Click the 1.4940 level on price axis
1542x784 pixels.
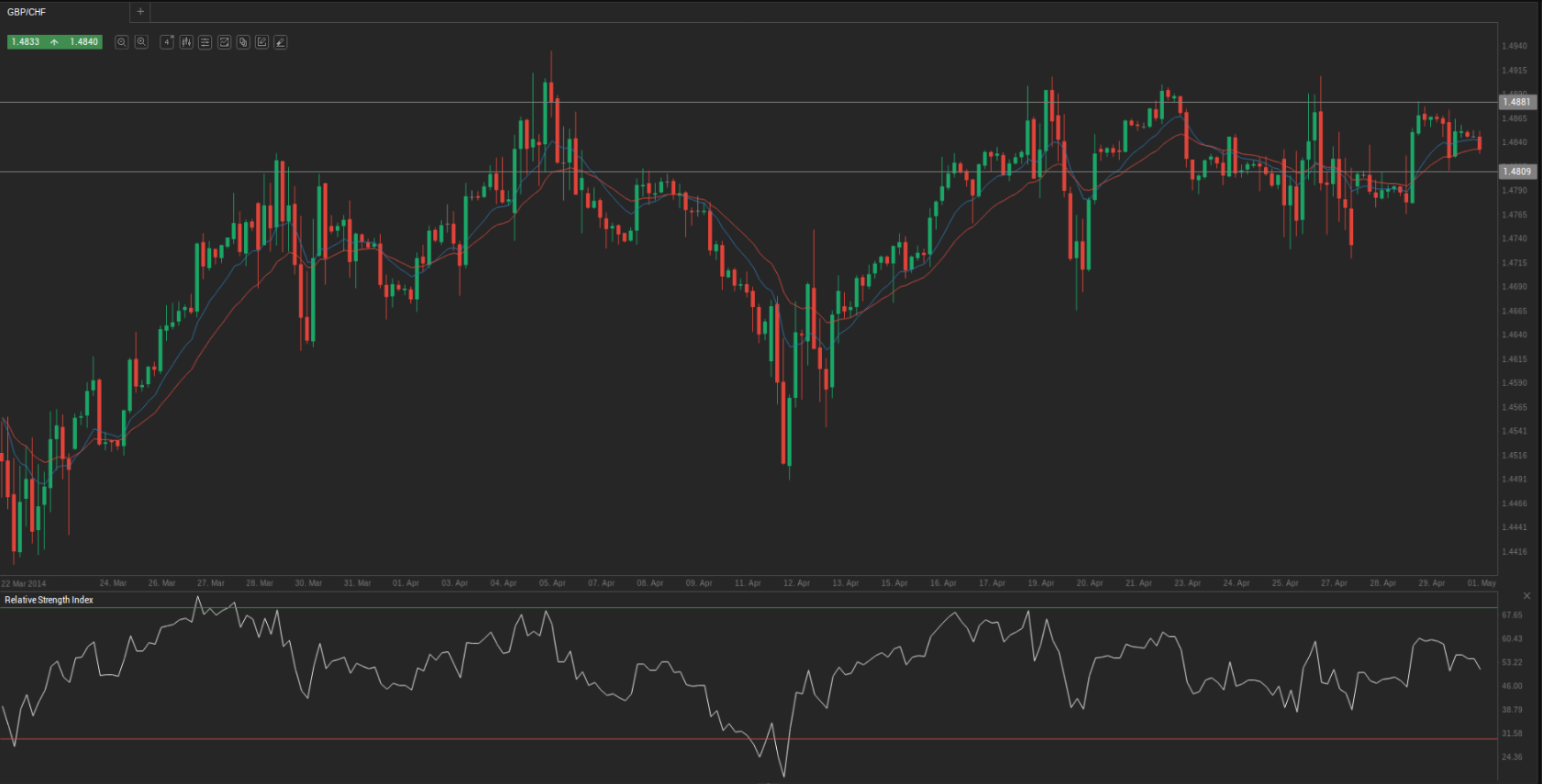[x=1514, y=46]
